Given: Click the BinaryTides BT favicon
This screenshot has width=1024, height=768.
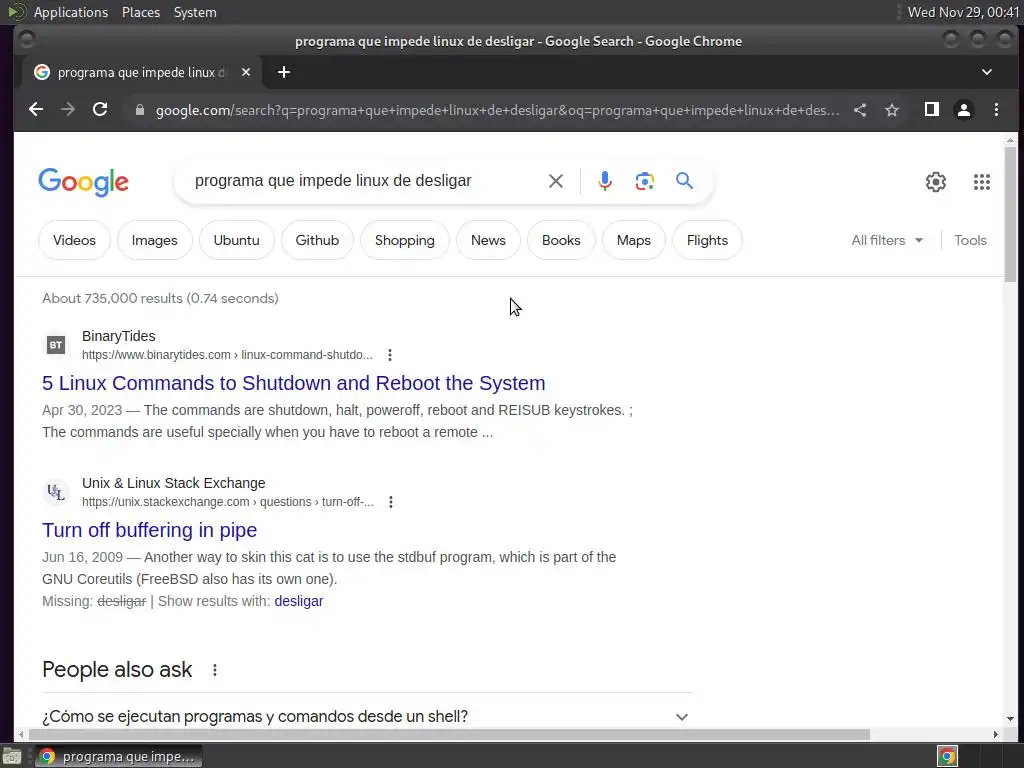Looking at the screenshot, I should pos(56,345).
